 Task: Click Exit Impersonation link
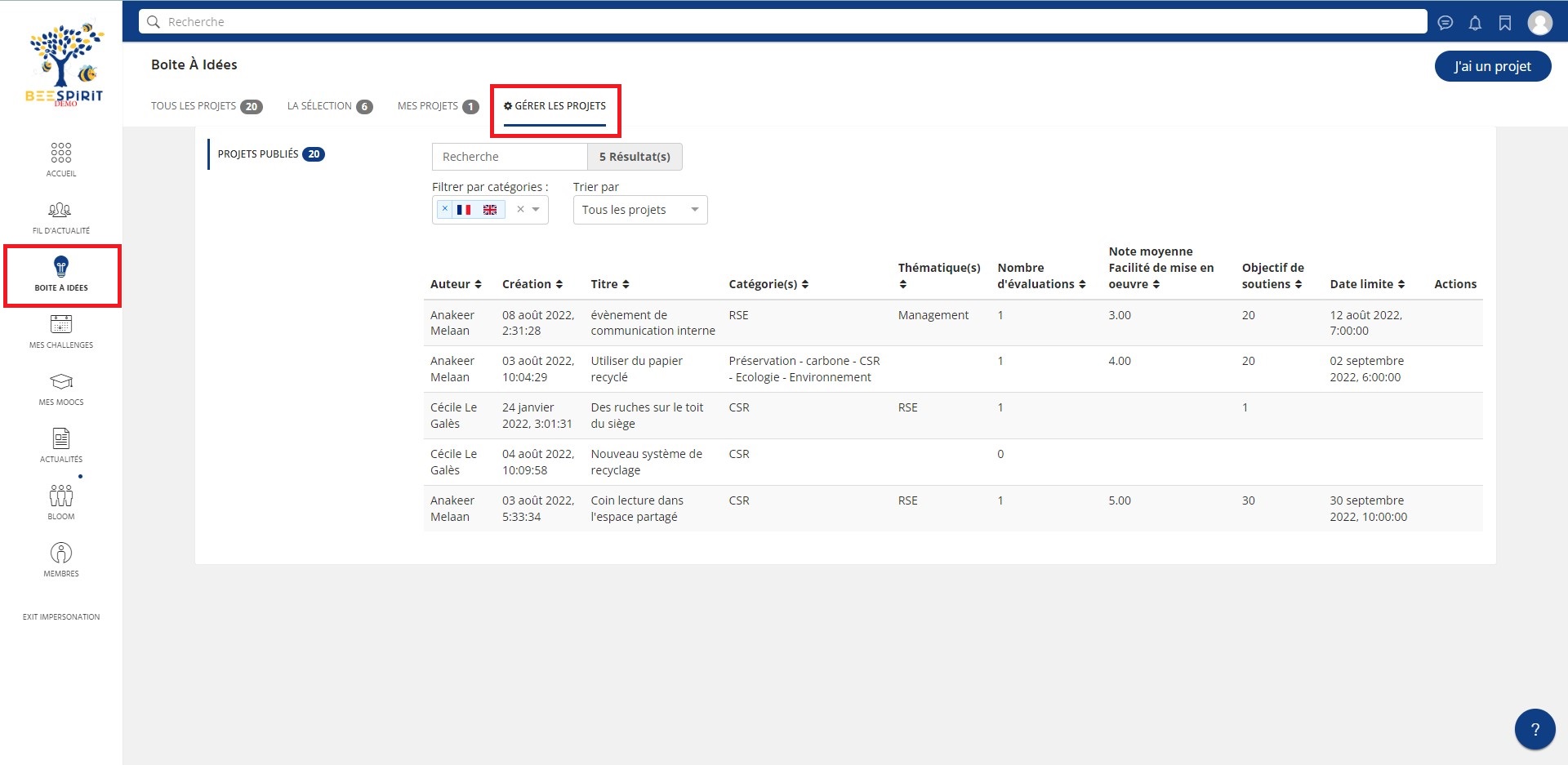(61, 617)
